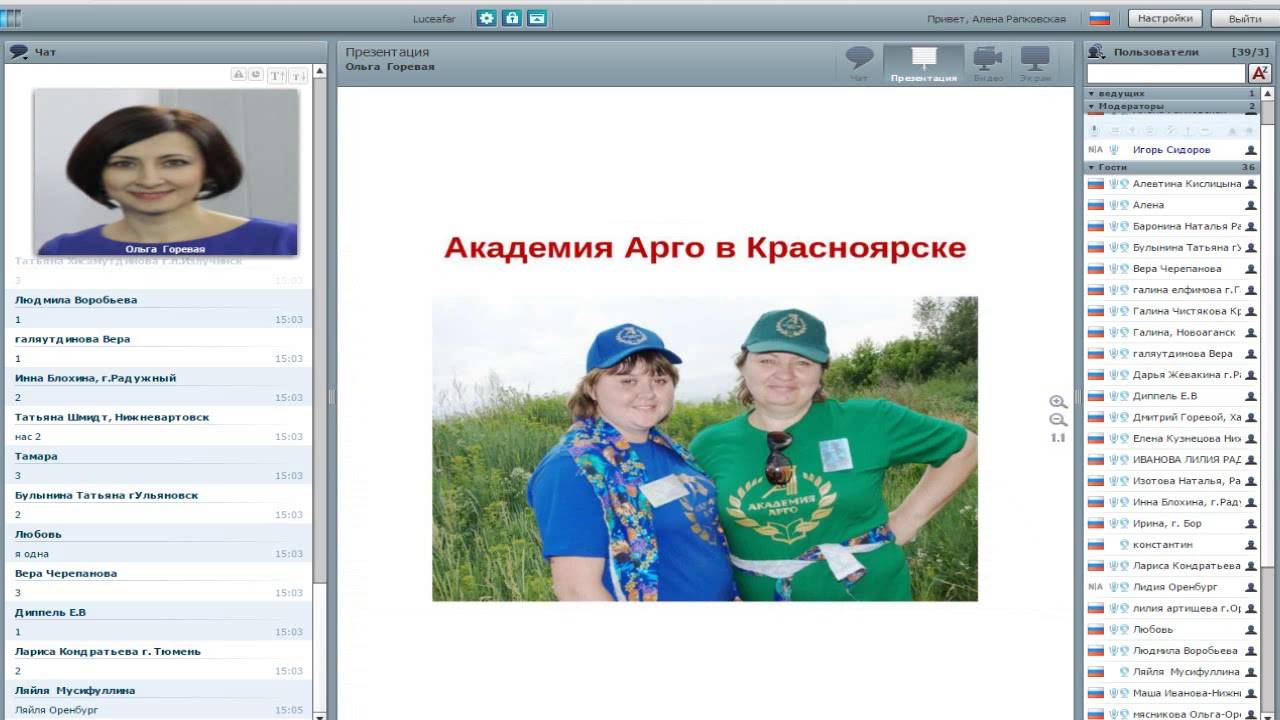Click the Выйти button

(x=1245, y=18)
